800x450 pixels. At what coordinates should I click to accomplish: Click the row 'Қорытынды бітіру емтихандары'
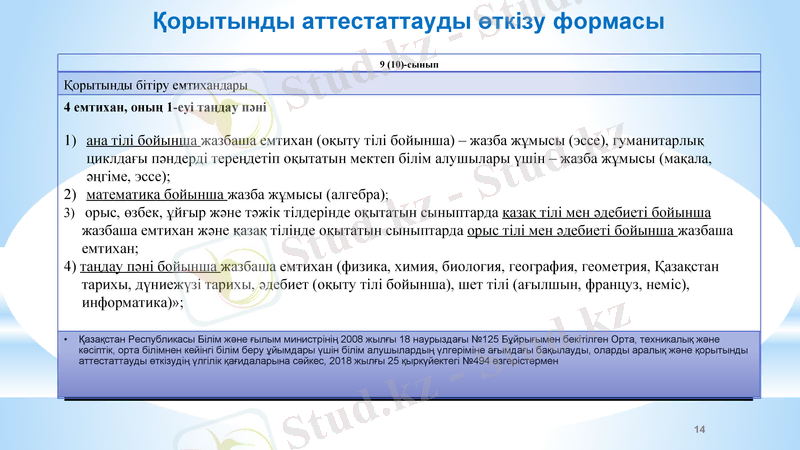click(409, 85)
